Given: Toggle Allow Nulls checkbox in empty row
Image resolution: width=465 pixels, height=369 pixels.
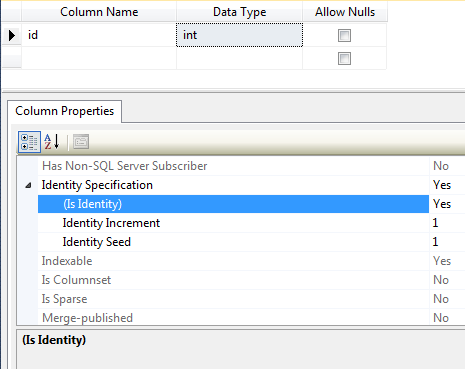Looking at the screenshot, I should point(344,59).
